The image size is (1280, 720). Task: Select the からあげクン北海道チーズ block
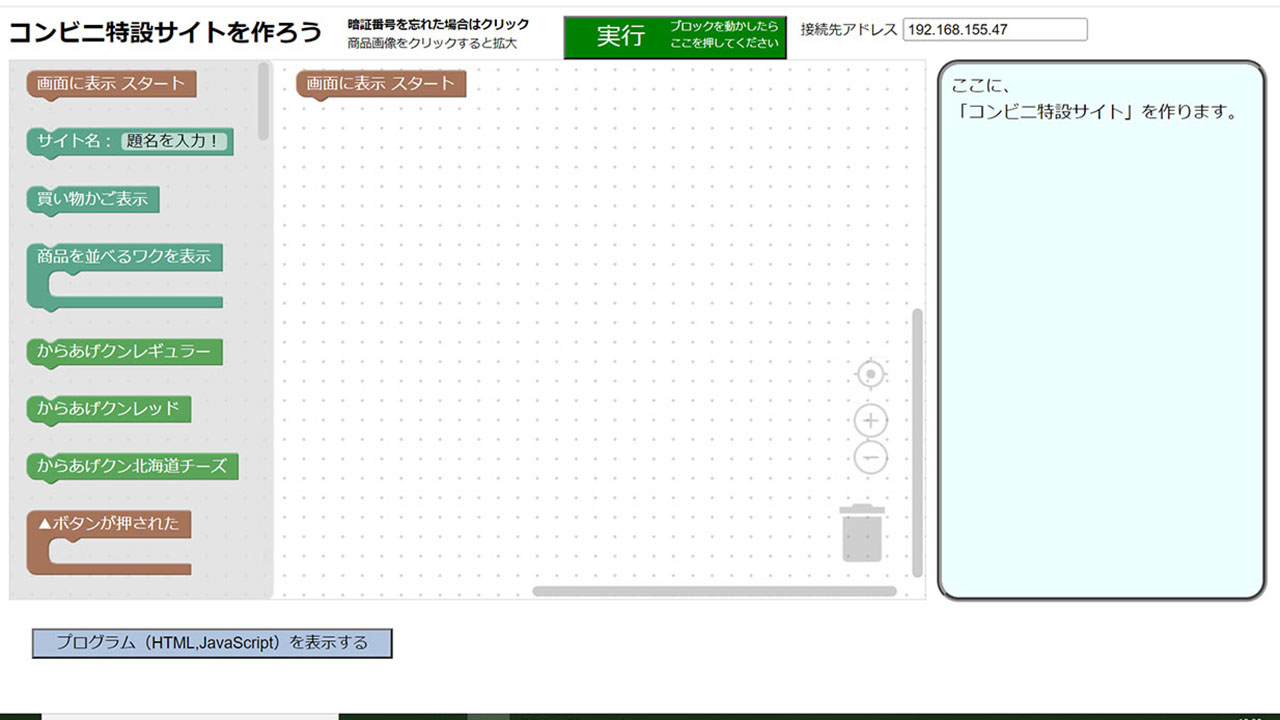click(133, 467)
